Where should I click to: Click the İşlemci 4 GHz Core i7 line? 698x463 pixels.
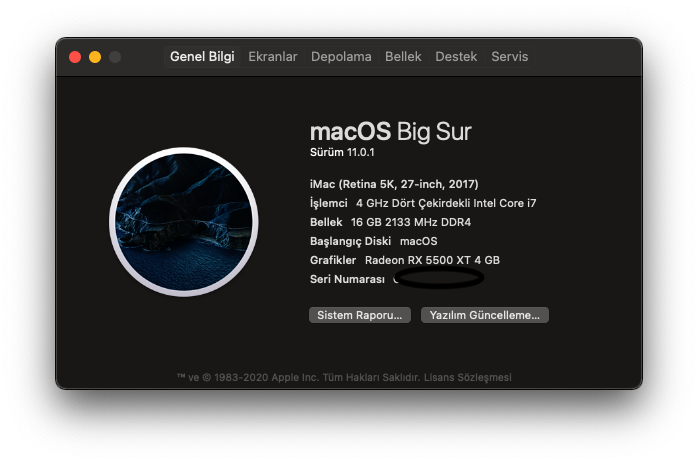(x=423, y=203)
